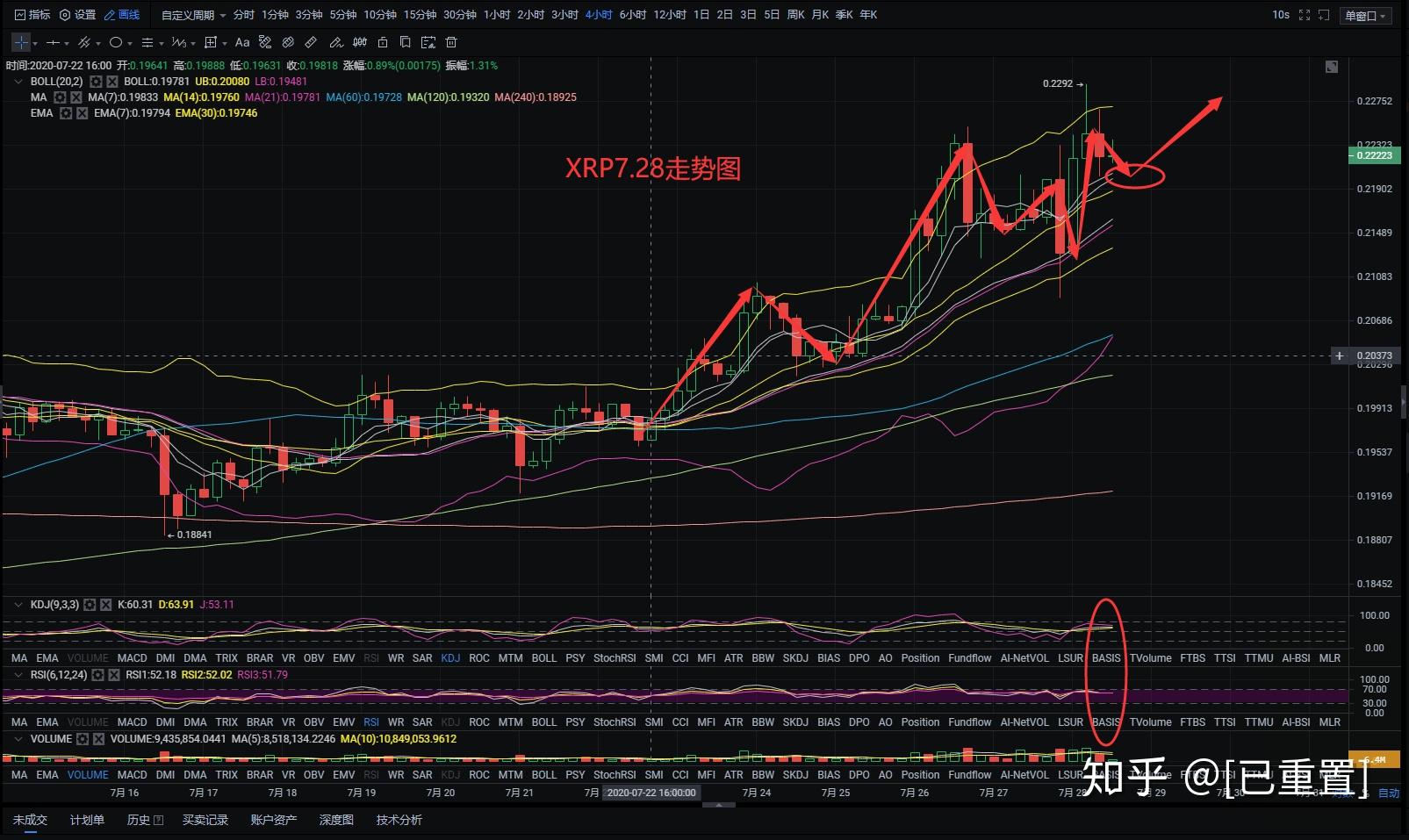Select the ellipse shape tool
This screenshot has width=1409, height=840.
tap(115, 42)
